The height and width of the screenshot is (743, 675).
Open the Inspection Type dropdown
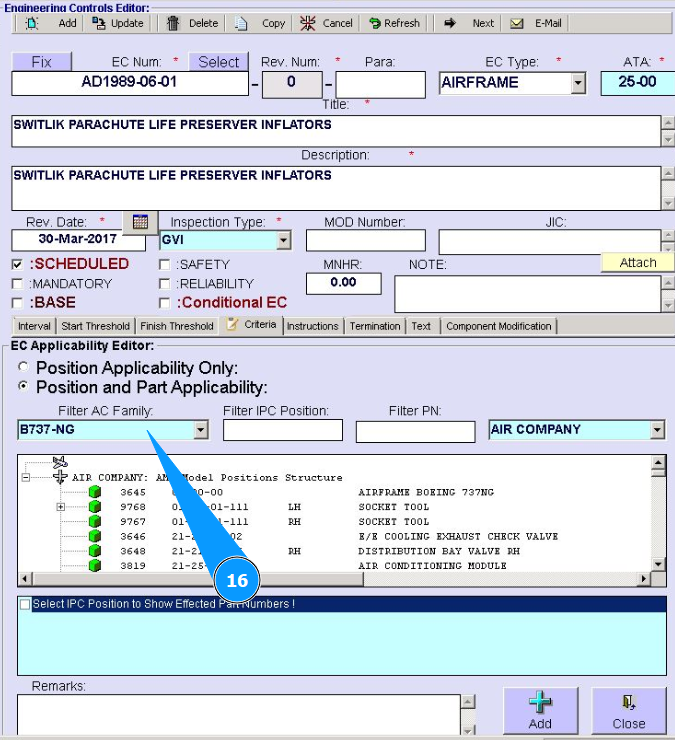(x=283, y=240)
